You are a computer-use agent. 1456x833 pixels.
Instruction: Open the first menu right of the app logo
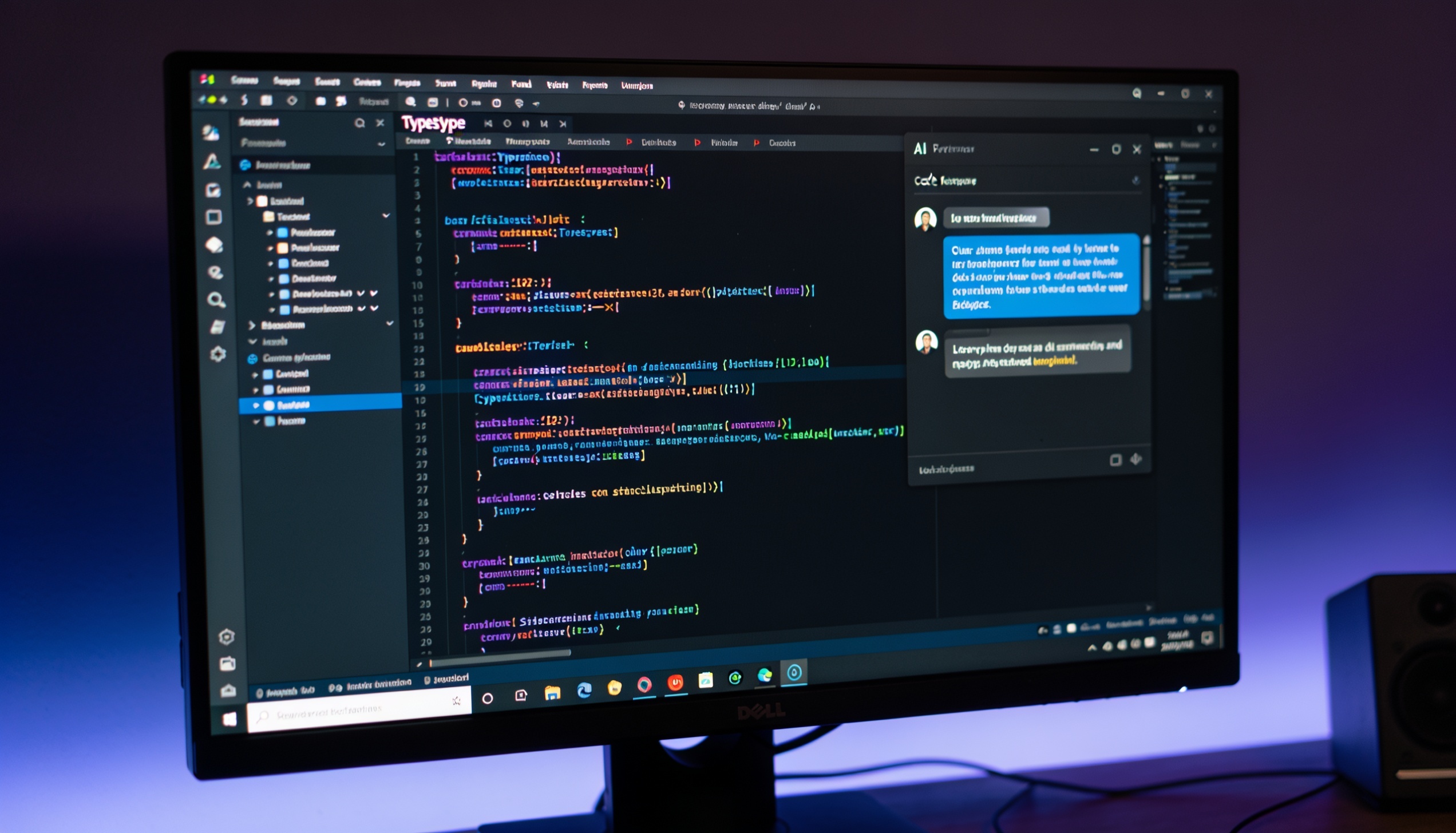pos(244,80)
